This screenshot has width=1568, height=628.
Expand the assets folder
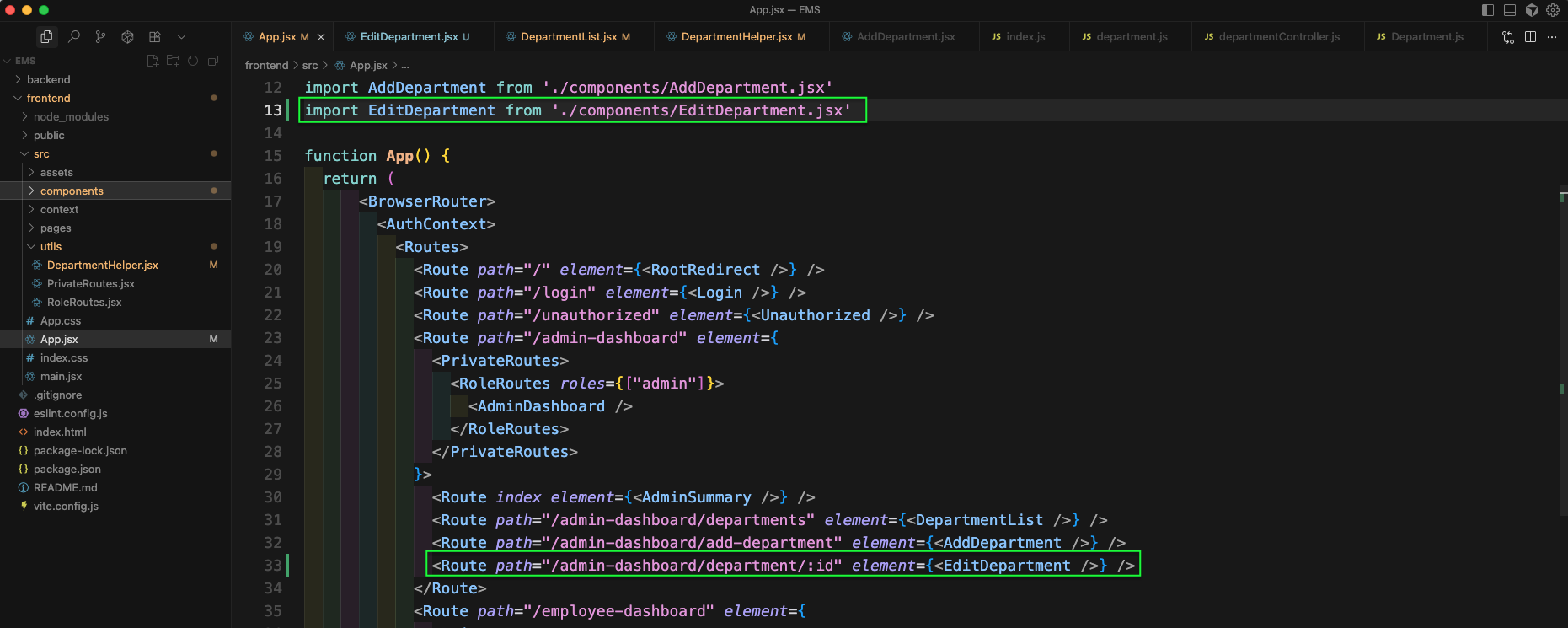(x=115, y=172)
